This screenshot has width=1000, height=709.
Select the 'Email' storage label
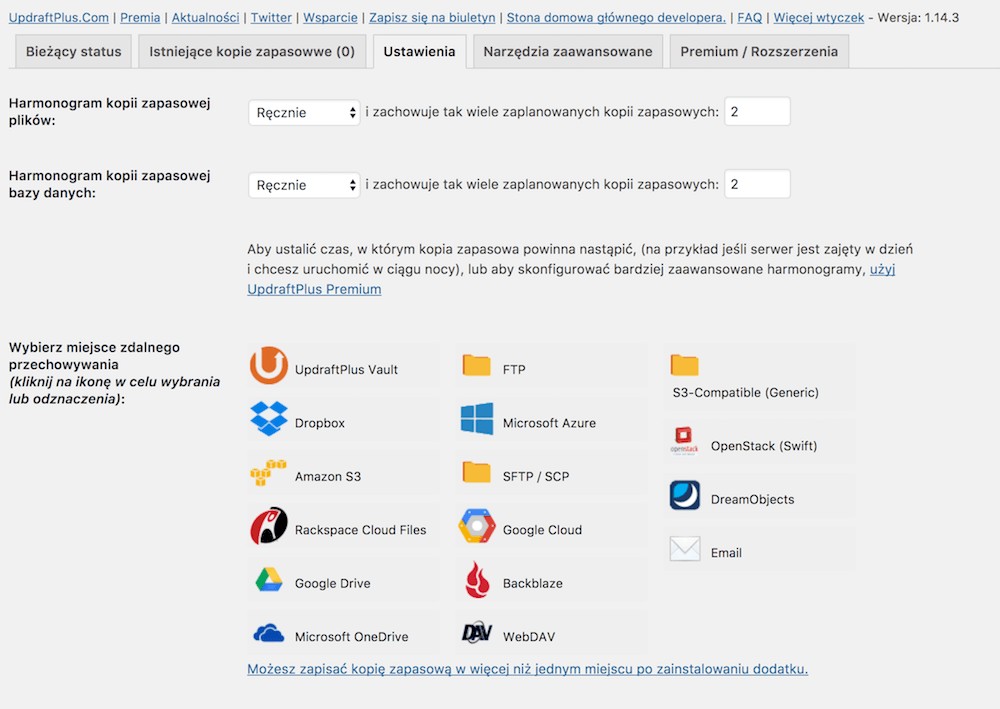pos(726,553)
